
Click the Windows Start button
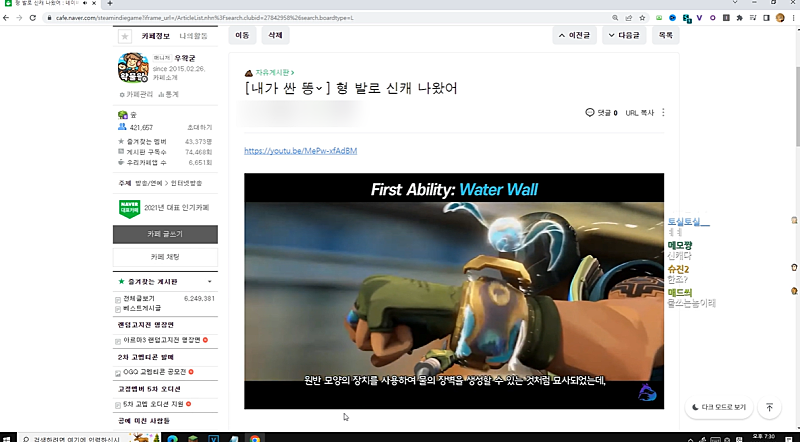click(x=6, y=438)
